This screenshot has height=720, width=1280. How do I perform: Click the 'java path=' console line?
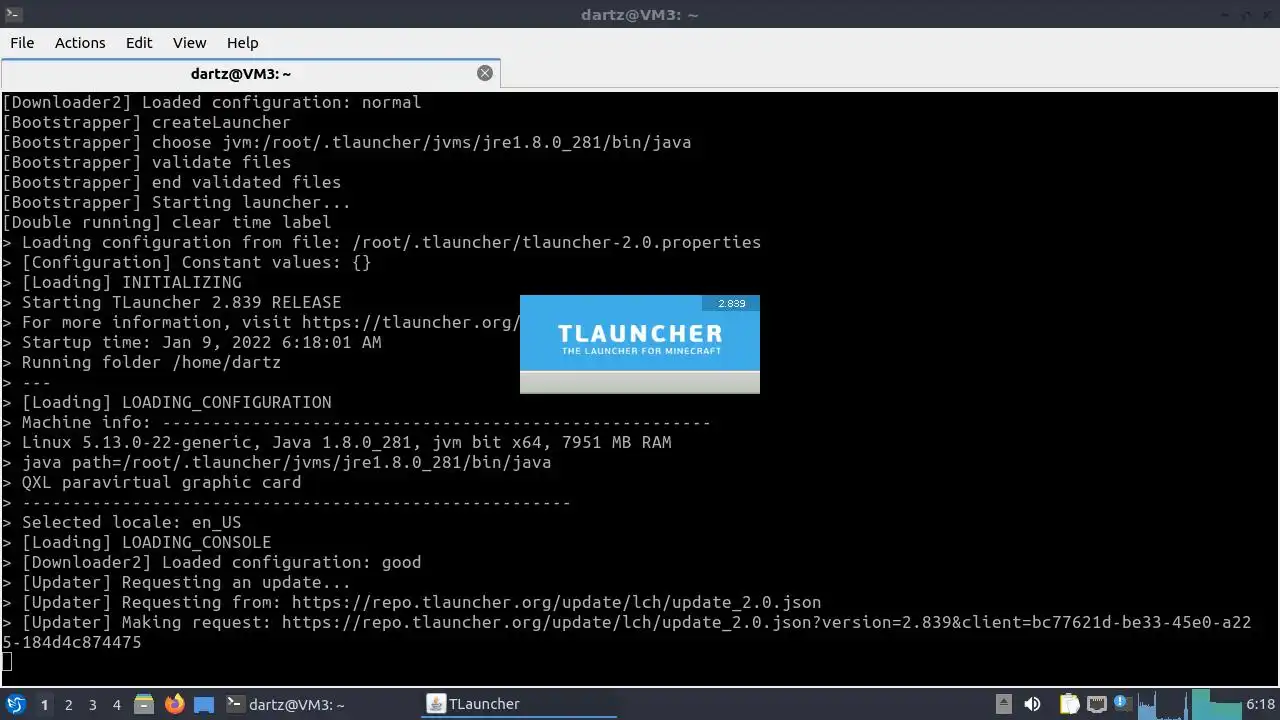click(x=277, y=462)
